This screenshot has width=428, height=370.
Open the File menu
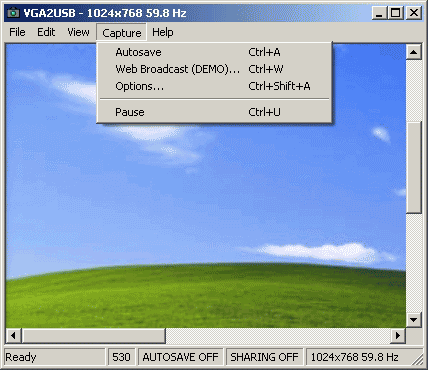point(17,32)
